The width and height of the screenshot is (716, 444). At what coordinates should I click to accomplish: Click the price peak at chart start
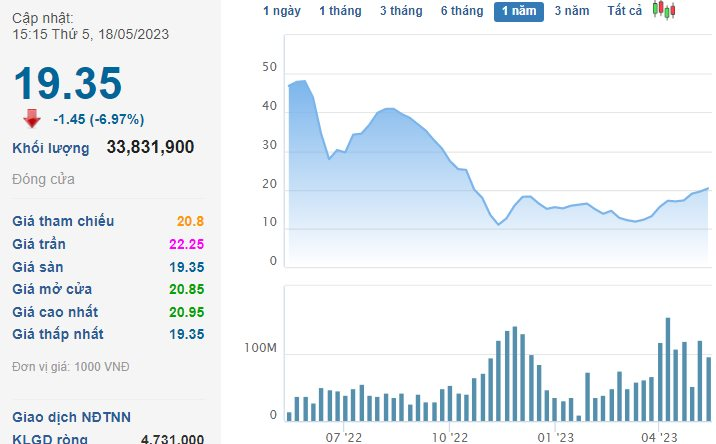tap(304, 81)
